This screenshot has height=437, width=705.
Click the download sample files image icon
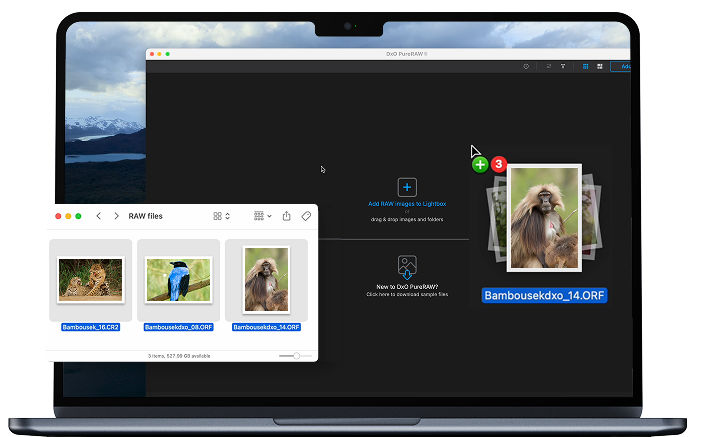[406, 266]
